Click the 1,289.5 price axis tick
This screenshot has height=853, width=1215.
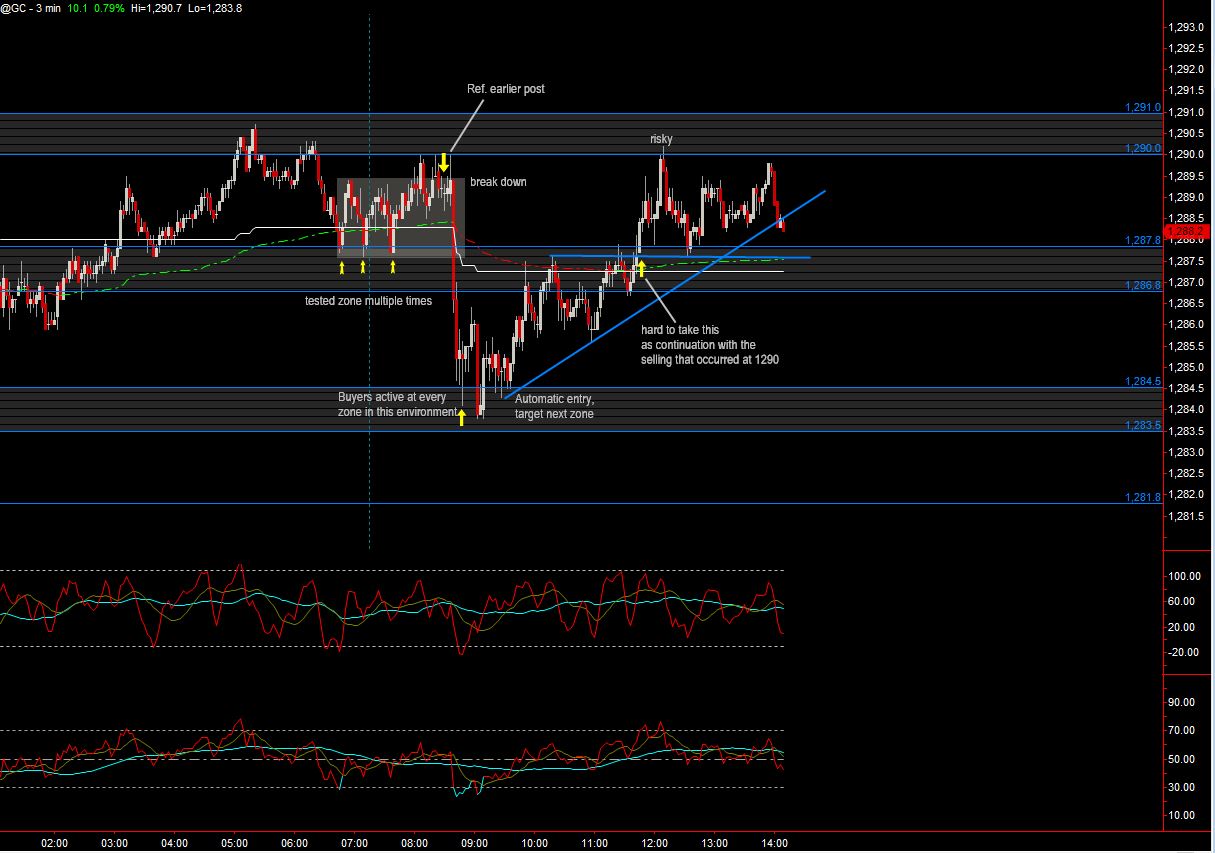(1186, 176)
